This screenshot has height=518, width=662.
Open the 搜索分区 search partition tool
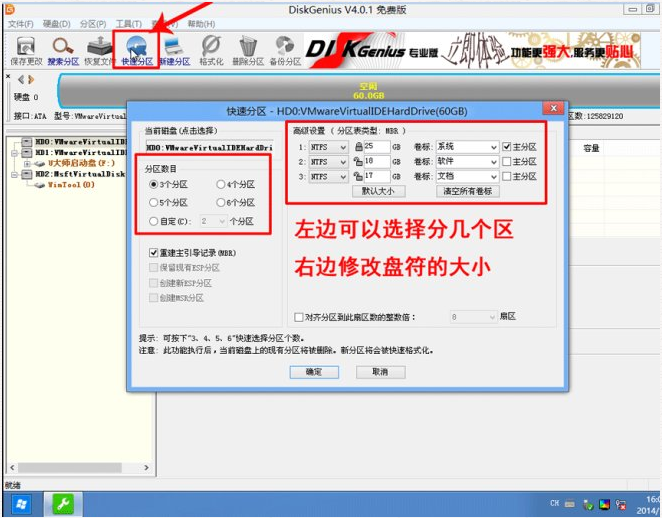tap(63, 51)
